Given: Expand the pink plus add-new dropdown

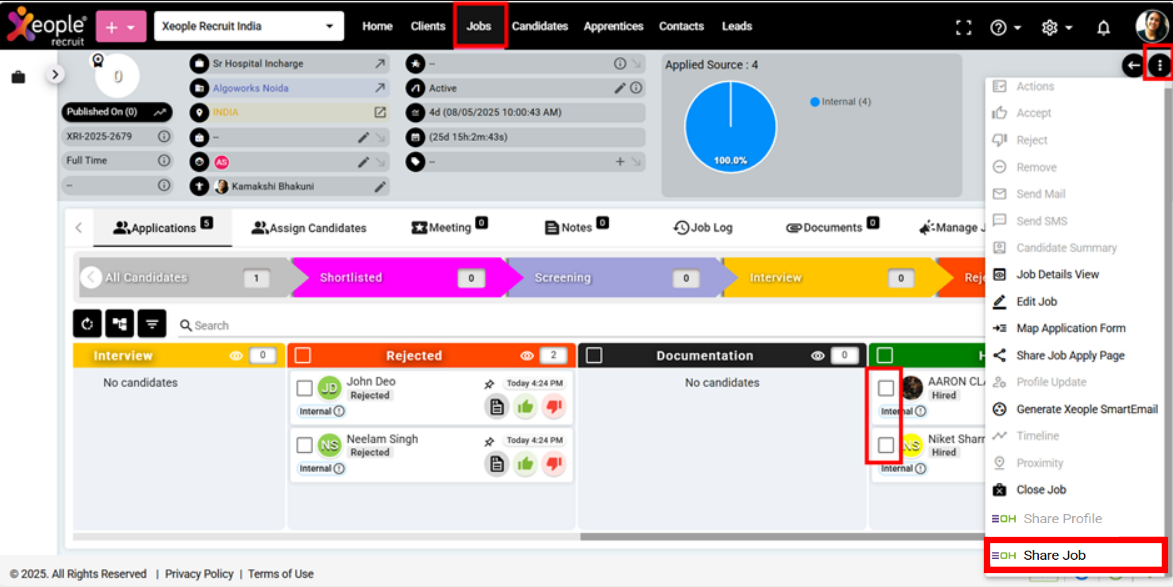Looking at the screenshot, I should click(x=121, y=27).
